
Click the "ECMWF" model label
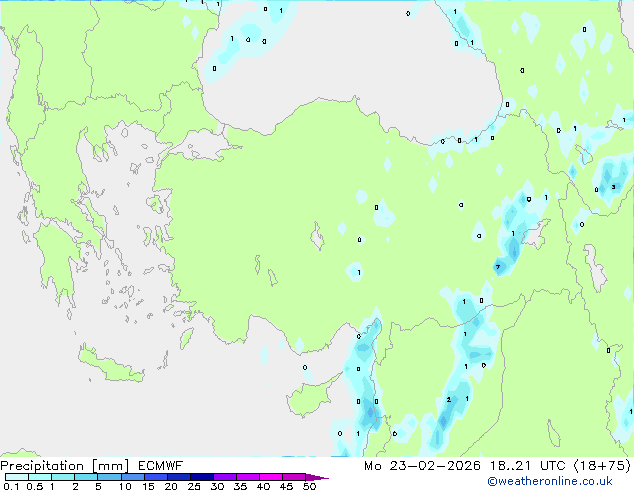[x=160, y=466]
